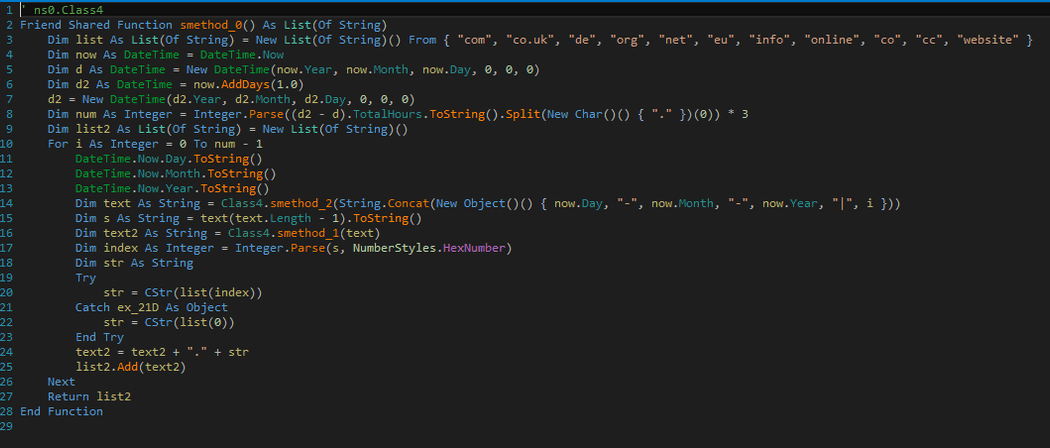Screen dimensions: 1050x448
Task: Click NumberStyles on line 17
Action: coord(395,248)
